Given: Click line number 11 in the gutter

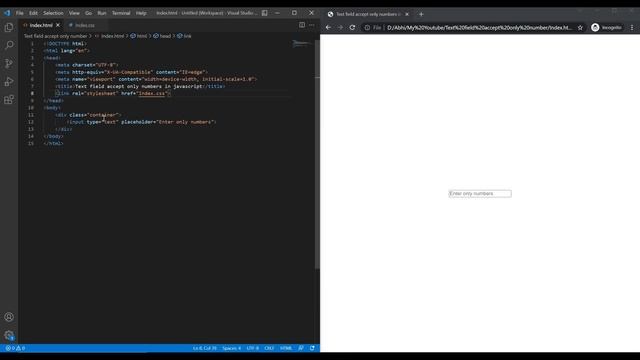Looking at the screenshot, I should pyautogui.click(x=31, y=115).
